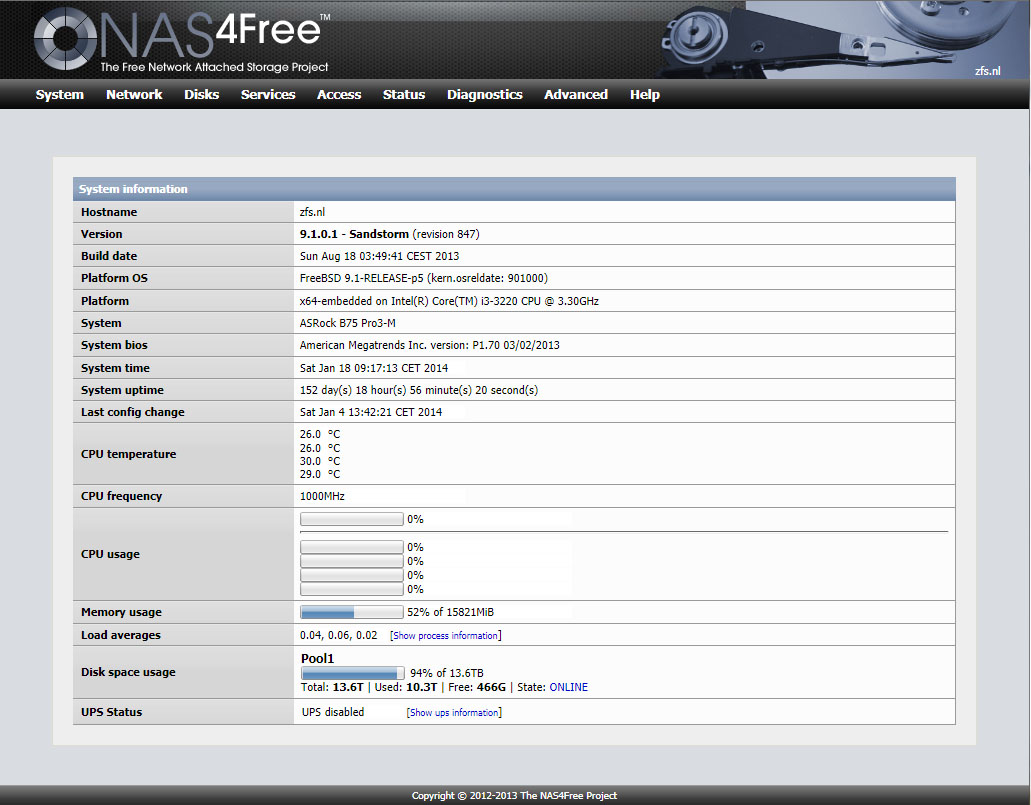
Task: Click the Pool1 disk space usage bar
Action: pos(352,674)
